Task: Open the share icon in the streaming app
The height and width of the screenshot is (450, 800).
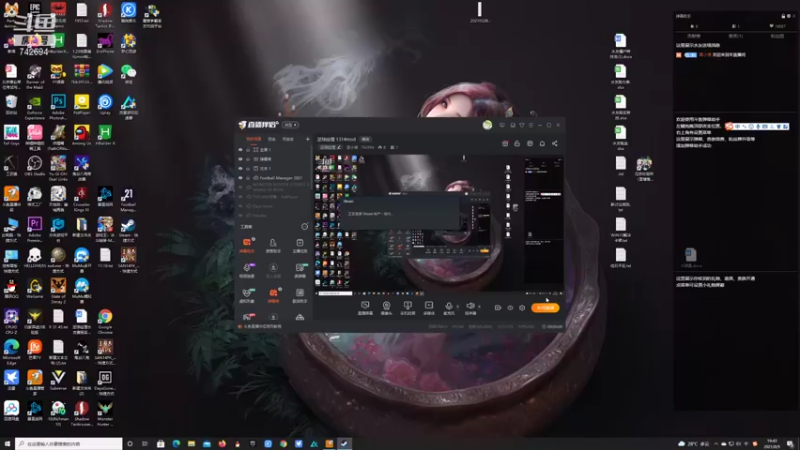Action: coord(555,143)
